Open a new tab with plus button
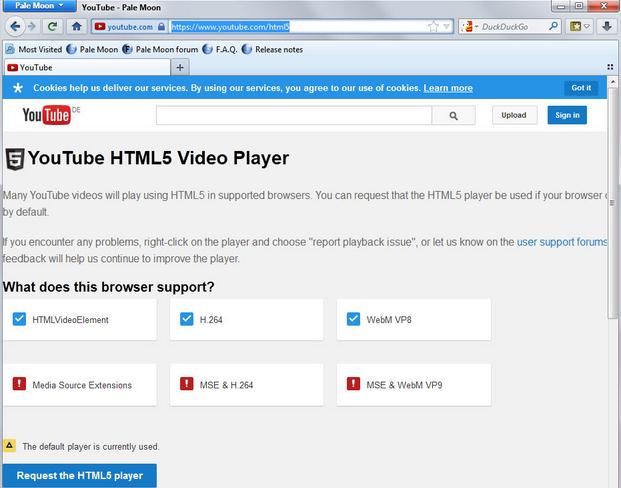 coord(180,68)
